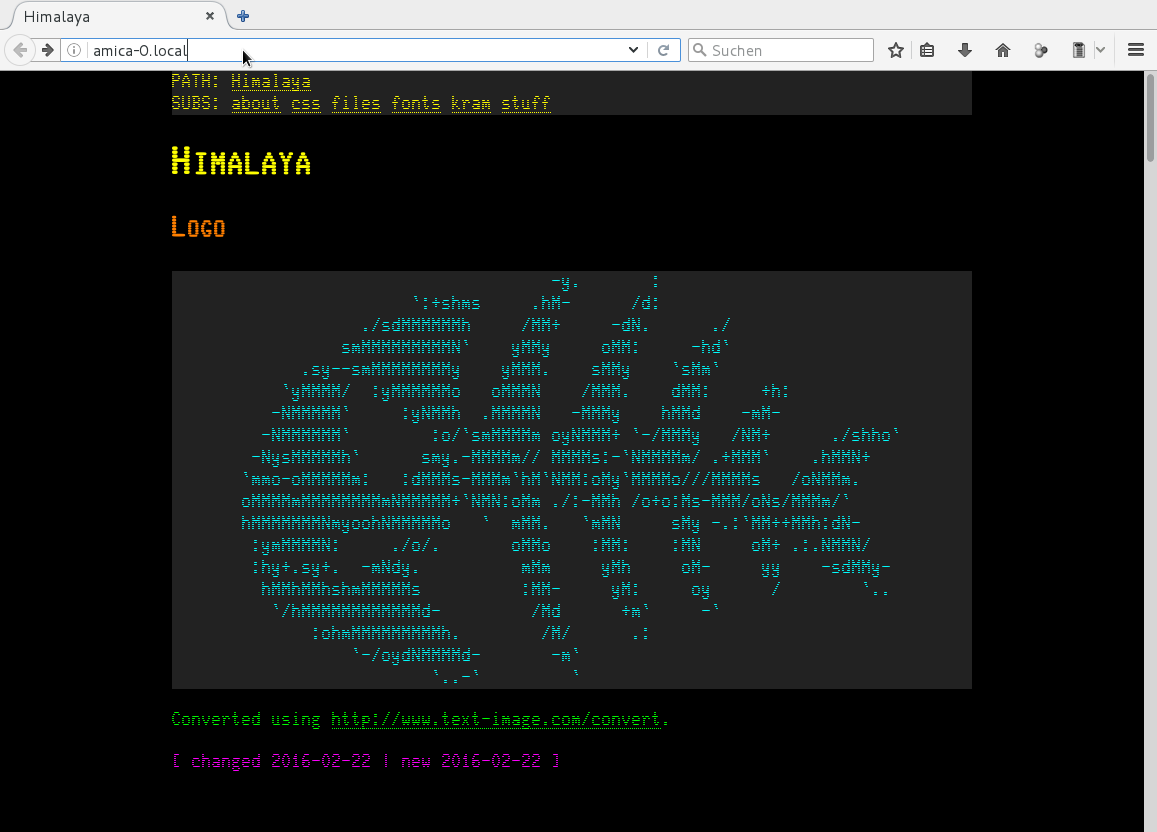Show bookmarks list icon

click(927, 50)
